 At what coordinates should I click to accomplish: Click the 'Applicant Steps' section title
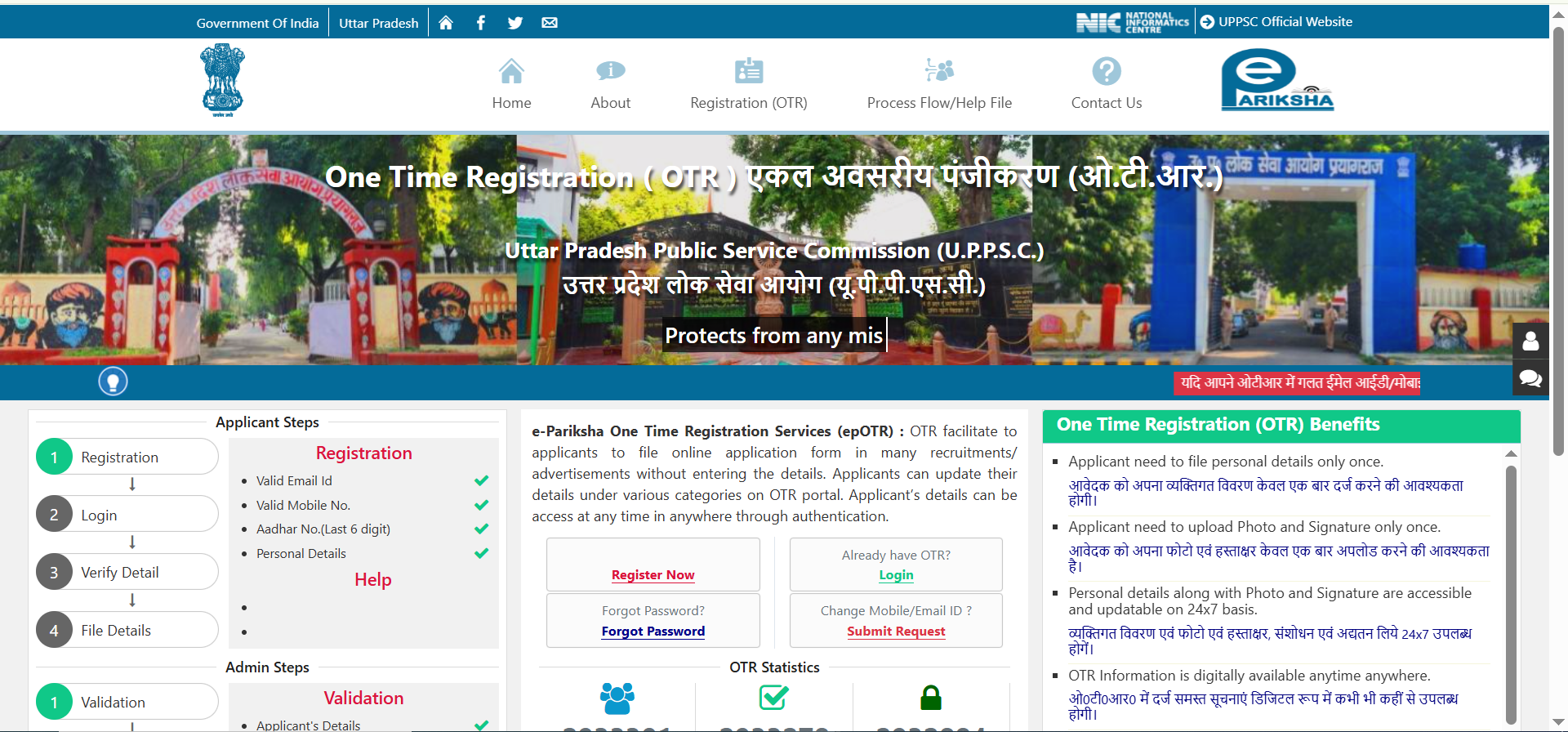[x=267, y=422]
